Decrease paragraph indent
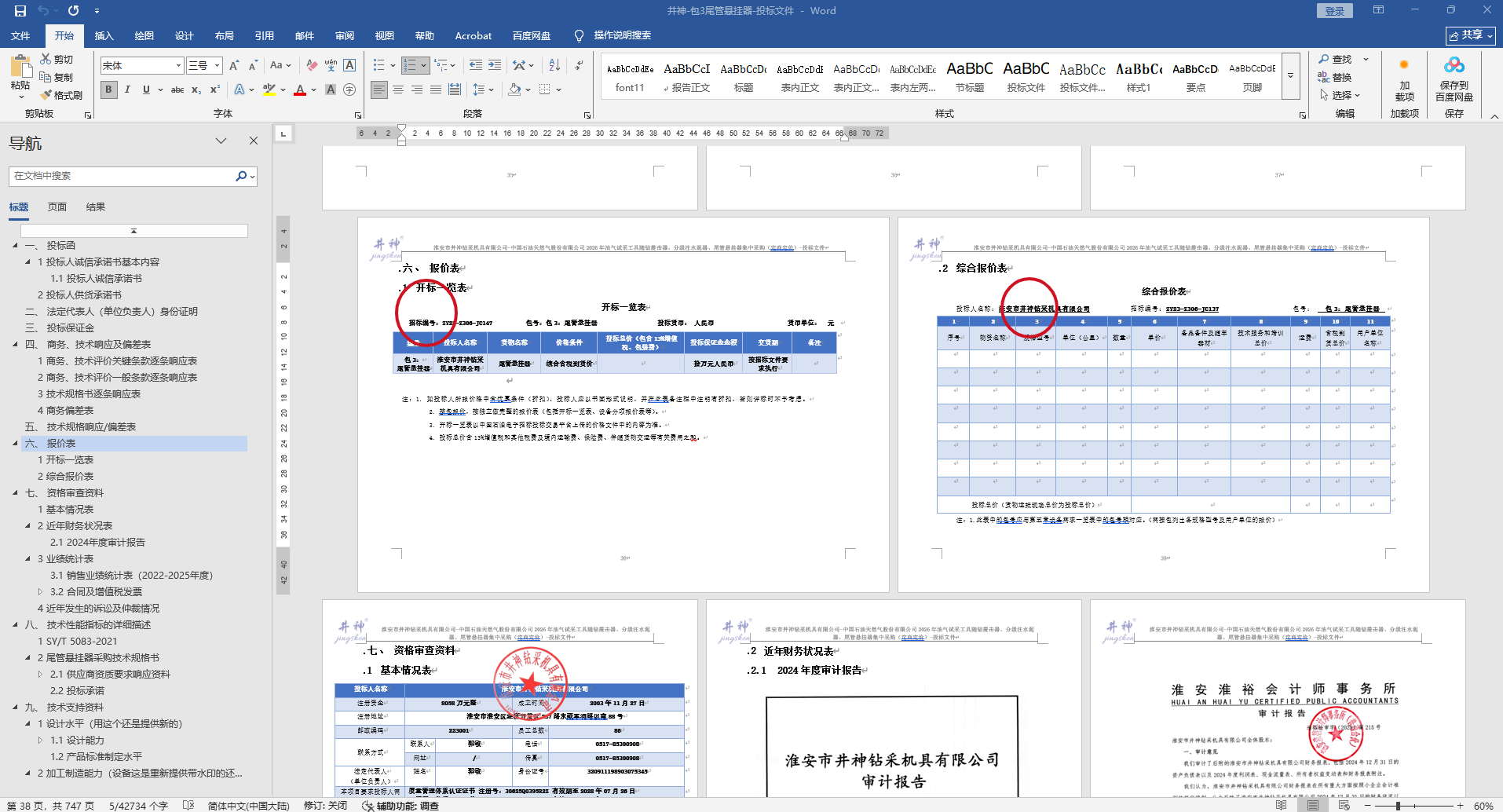Image resolution: width=1503 pixels, height=812 pixels. coord(476,65)
